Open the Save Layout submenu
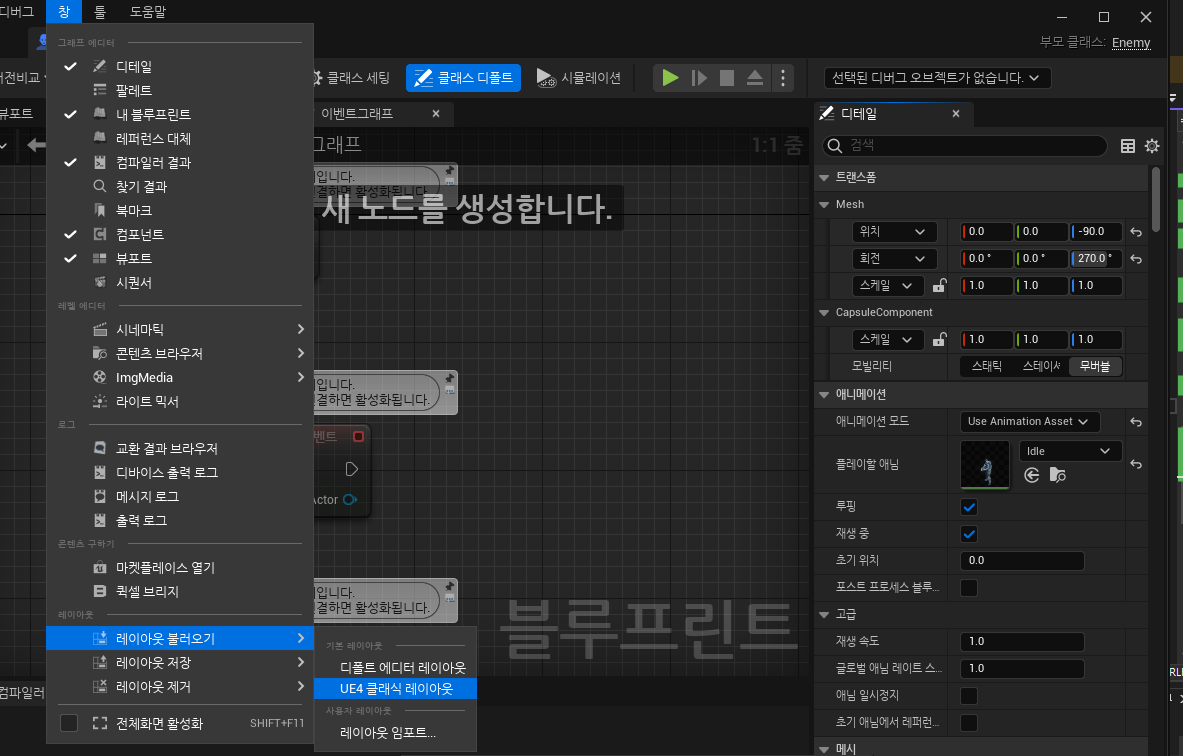1183x756 pixels. coord(180,662)
